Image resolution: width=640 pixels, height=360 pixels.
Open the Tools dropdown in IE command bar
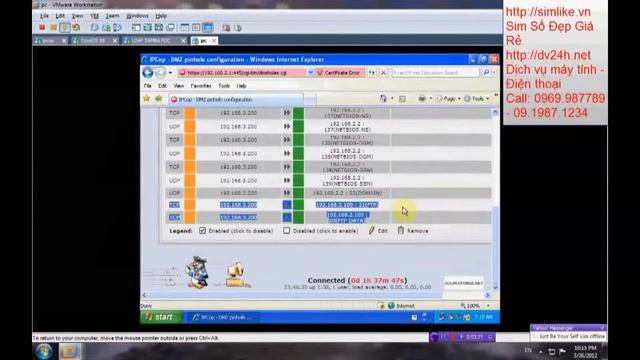point(477,99)
